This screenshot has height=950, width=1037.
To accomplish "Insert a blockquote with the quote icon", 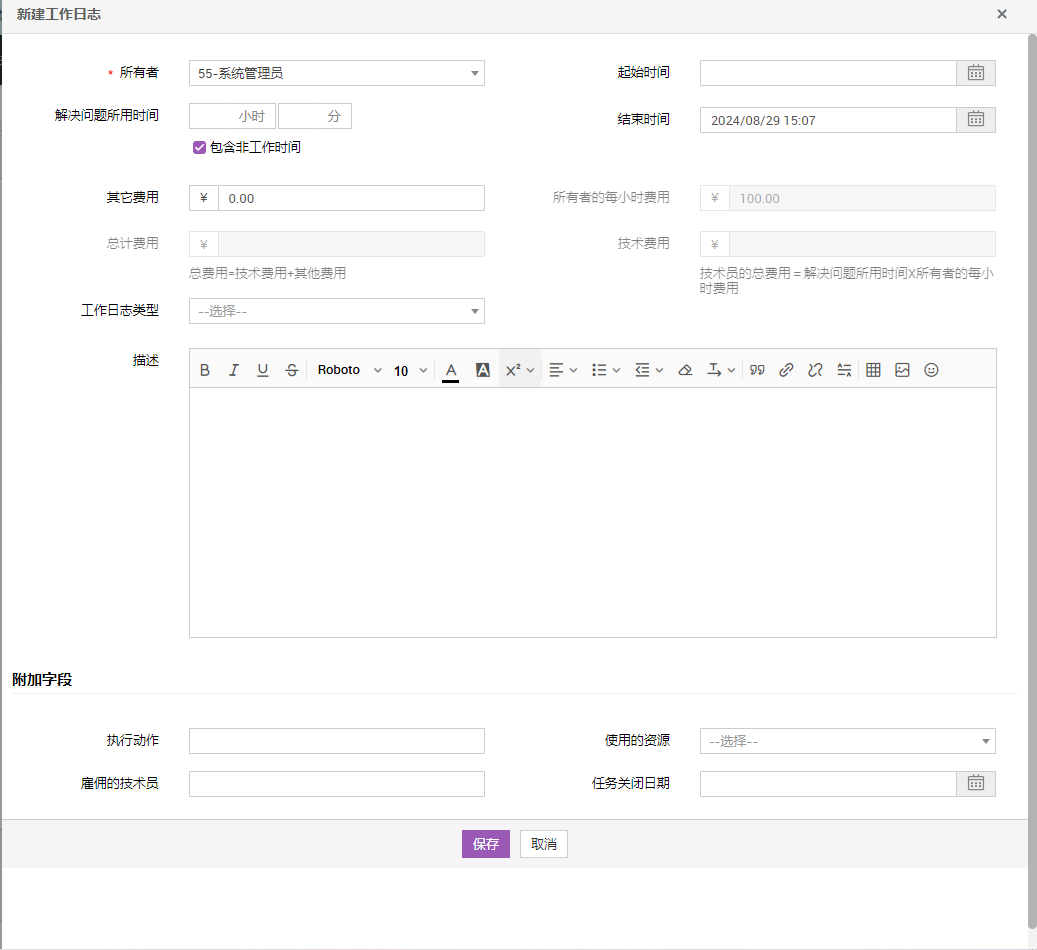I will point(757,370).
